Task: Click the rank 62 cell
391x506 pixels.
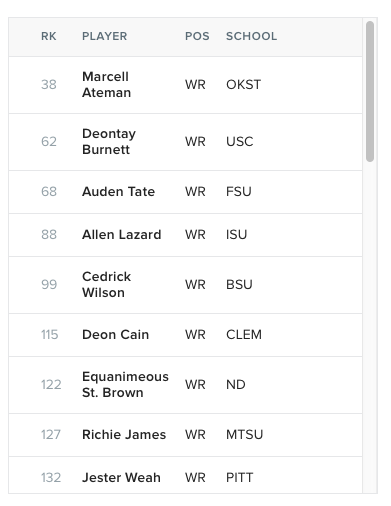Action: pos(49,142)
